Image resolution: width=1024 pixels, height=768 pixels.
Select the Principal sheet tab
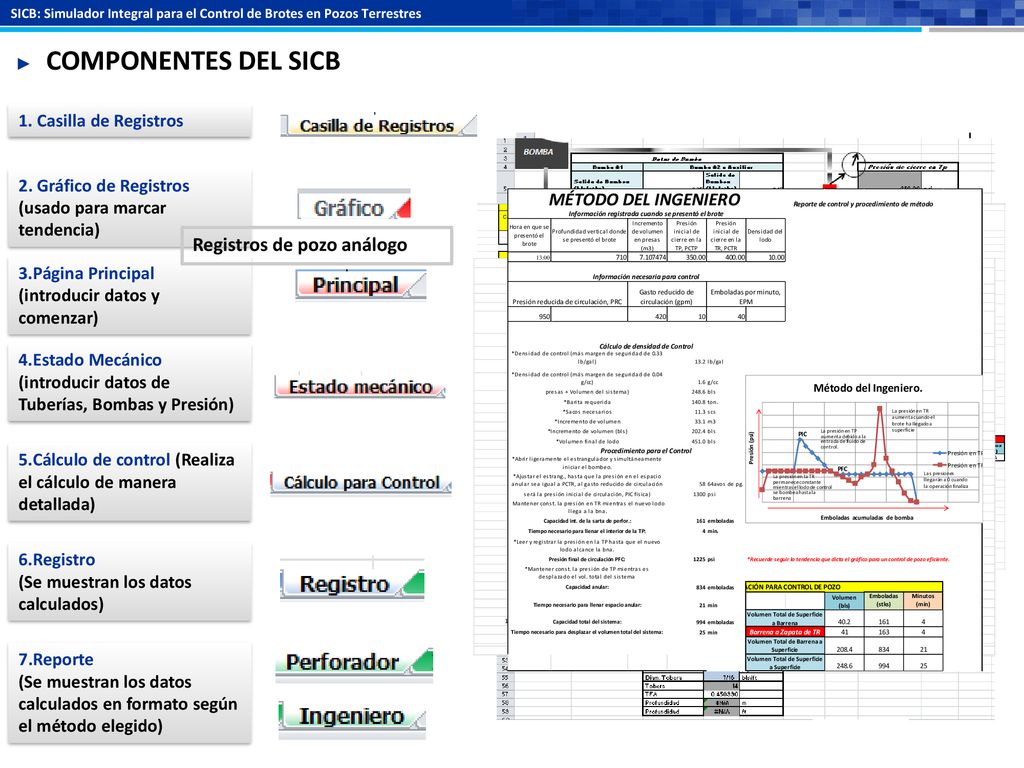[x=360, y=285]
